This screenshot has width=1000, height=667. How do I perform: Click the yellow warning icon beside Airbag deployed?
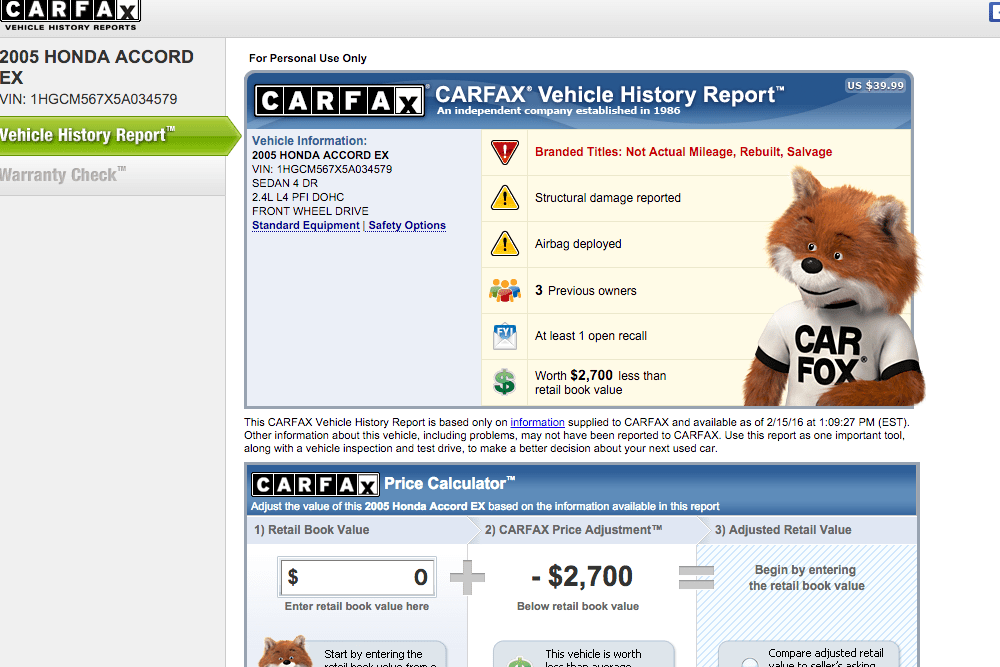click(504, 244)
